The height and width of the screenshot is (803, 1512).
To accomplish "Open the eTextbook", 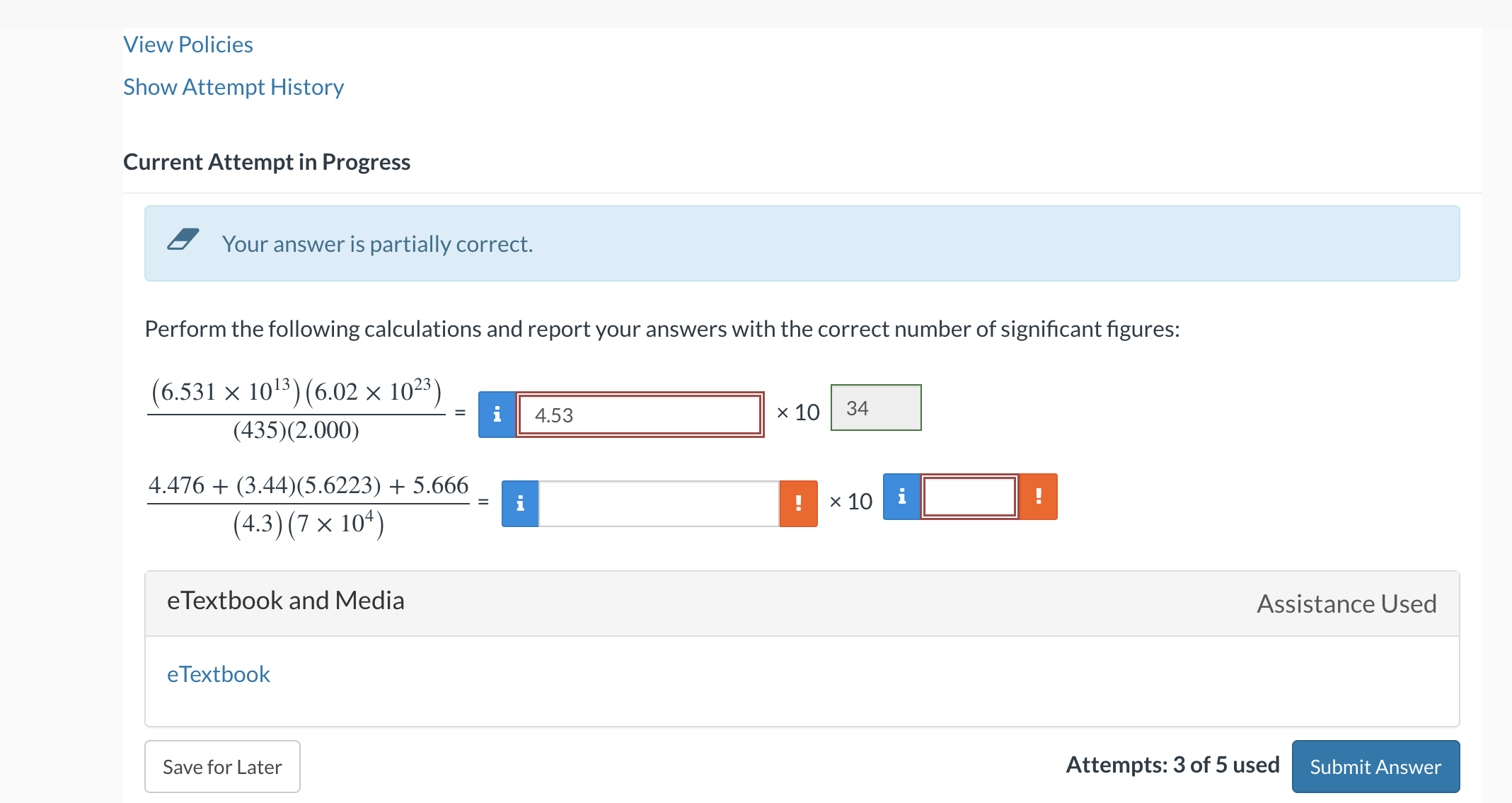I will pyautogui.click(x=218, y=674).
